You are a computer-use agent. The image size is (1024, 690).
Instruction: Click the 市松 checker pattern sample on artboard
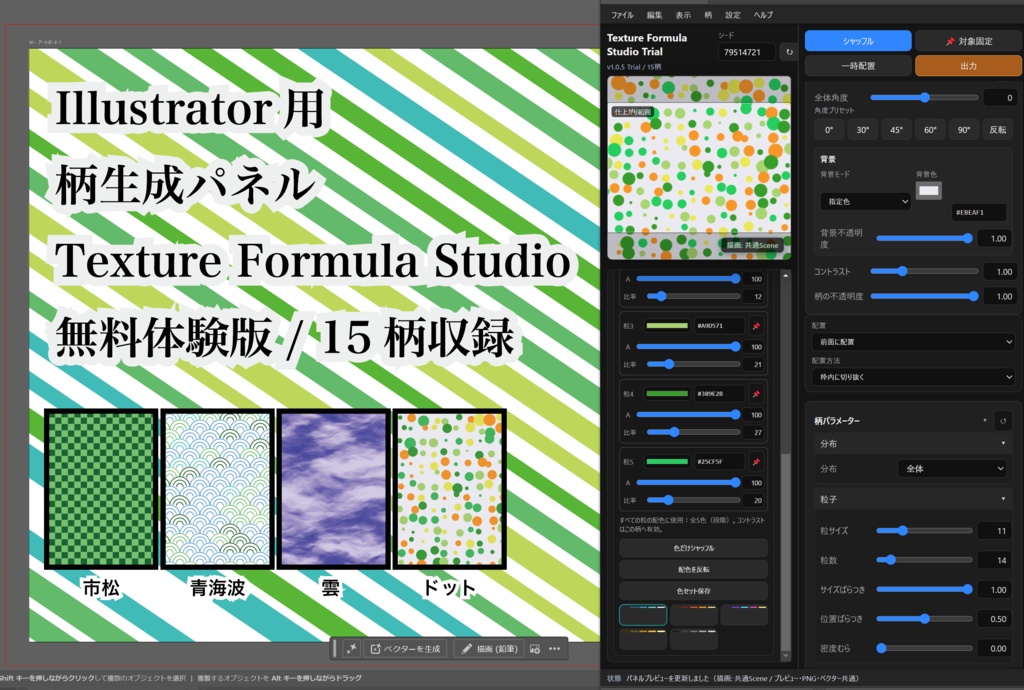[101, 489]
